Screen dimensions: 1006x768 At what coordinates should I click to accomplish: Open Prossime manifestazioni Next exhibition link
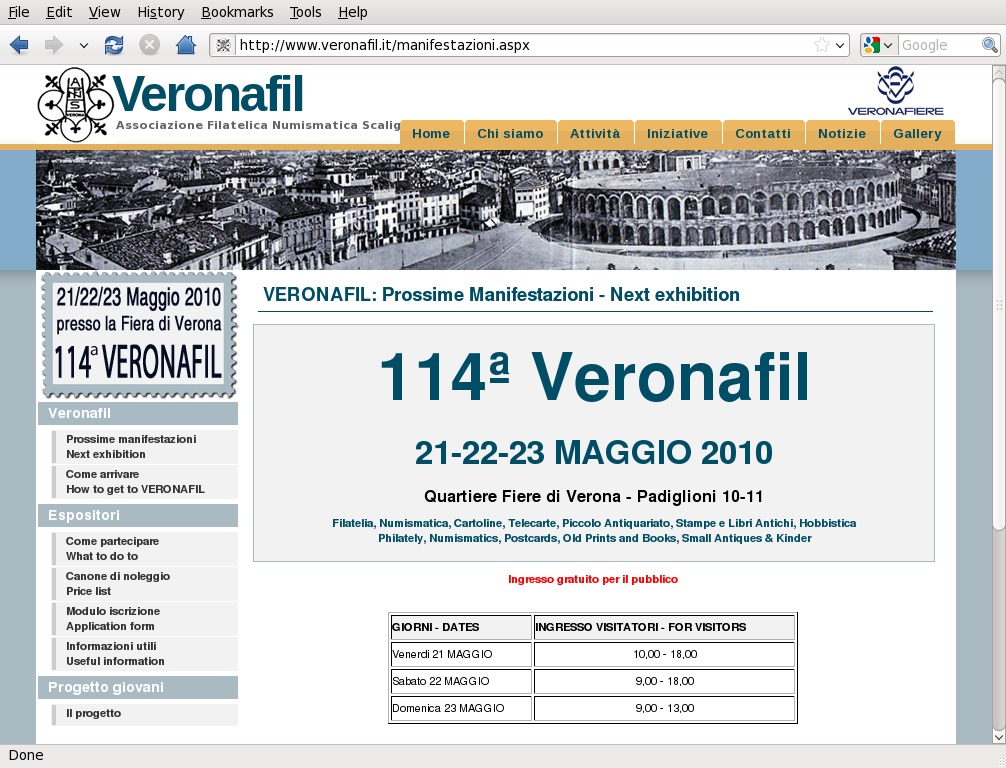(x=145, y=447)
